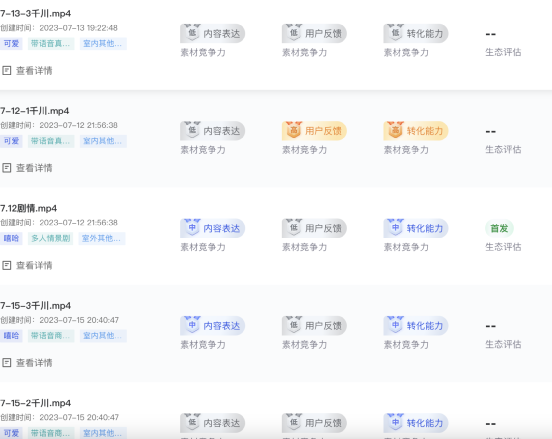This screenshot has width=552, height=439.
Task: Click 室内其他... tag under 7-13-3千川.mp4
Action: (103, 44)
